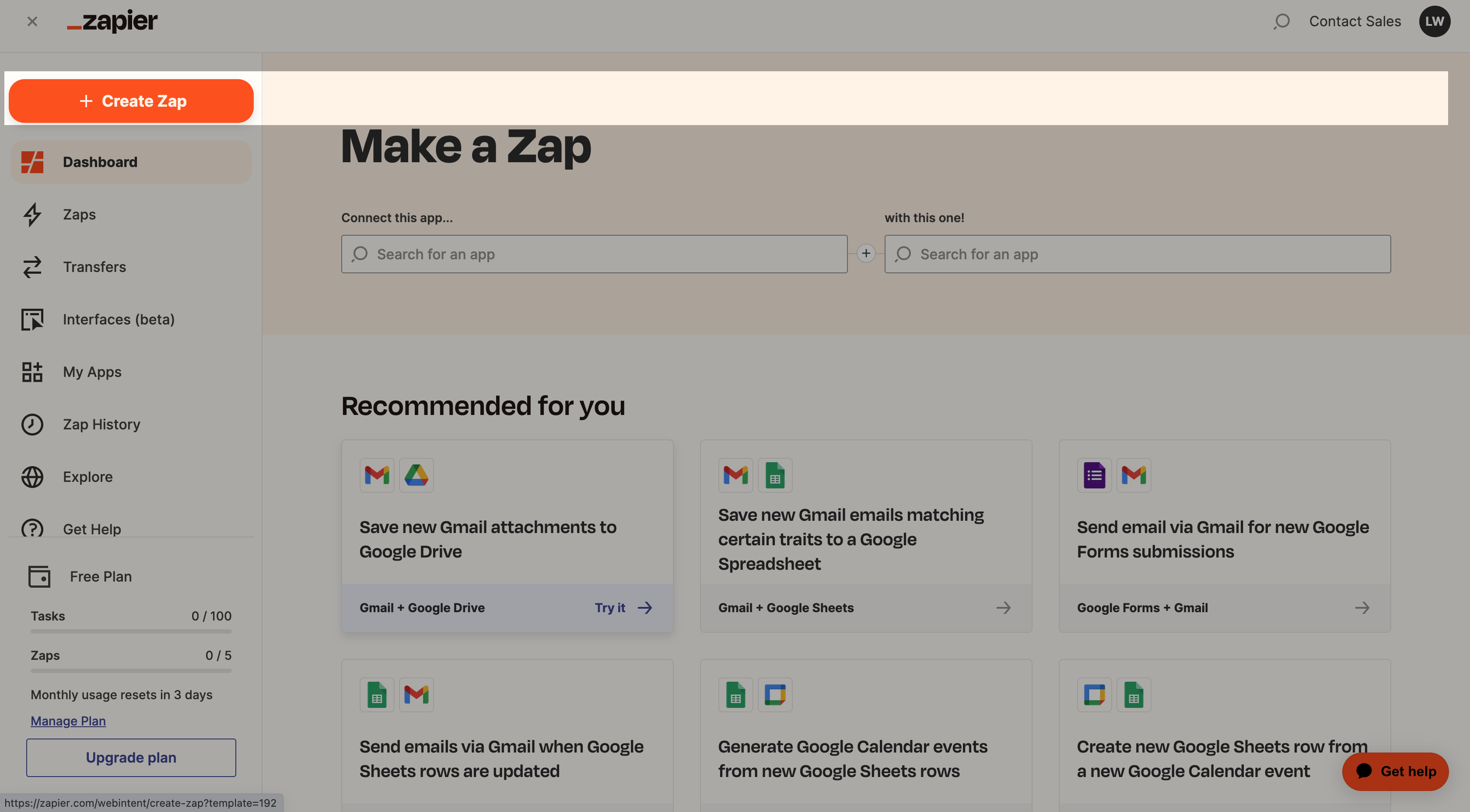This screenshot has height=812, width=1470.
Task: Click Calendar icon on 'Generate Google Calendar events' card
Action: pos(775,694)
